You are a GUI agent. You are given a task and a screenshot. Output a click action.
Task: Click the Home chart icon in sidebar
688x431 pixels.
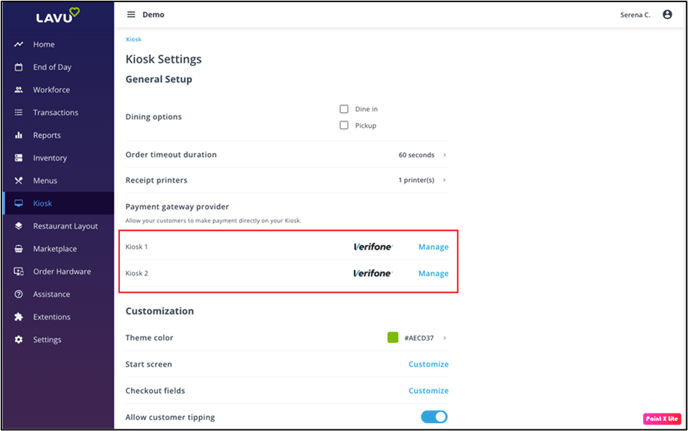pyautogui.click(x=18, y=44)
